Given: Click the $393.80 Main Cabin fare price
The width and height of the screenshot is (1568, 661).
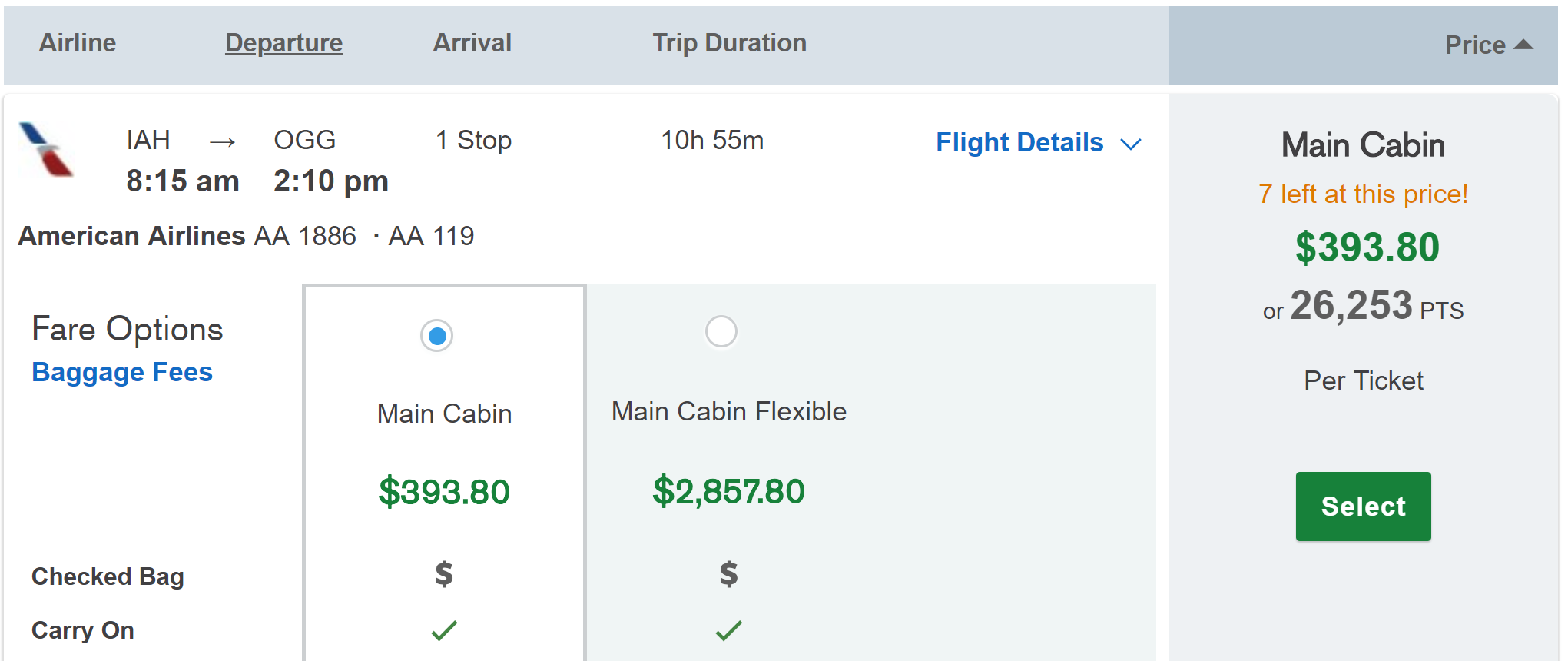Looking at the screenshot, I should [444, 492].
